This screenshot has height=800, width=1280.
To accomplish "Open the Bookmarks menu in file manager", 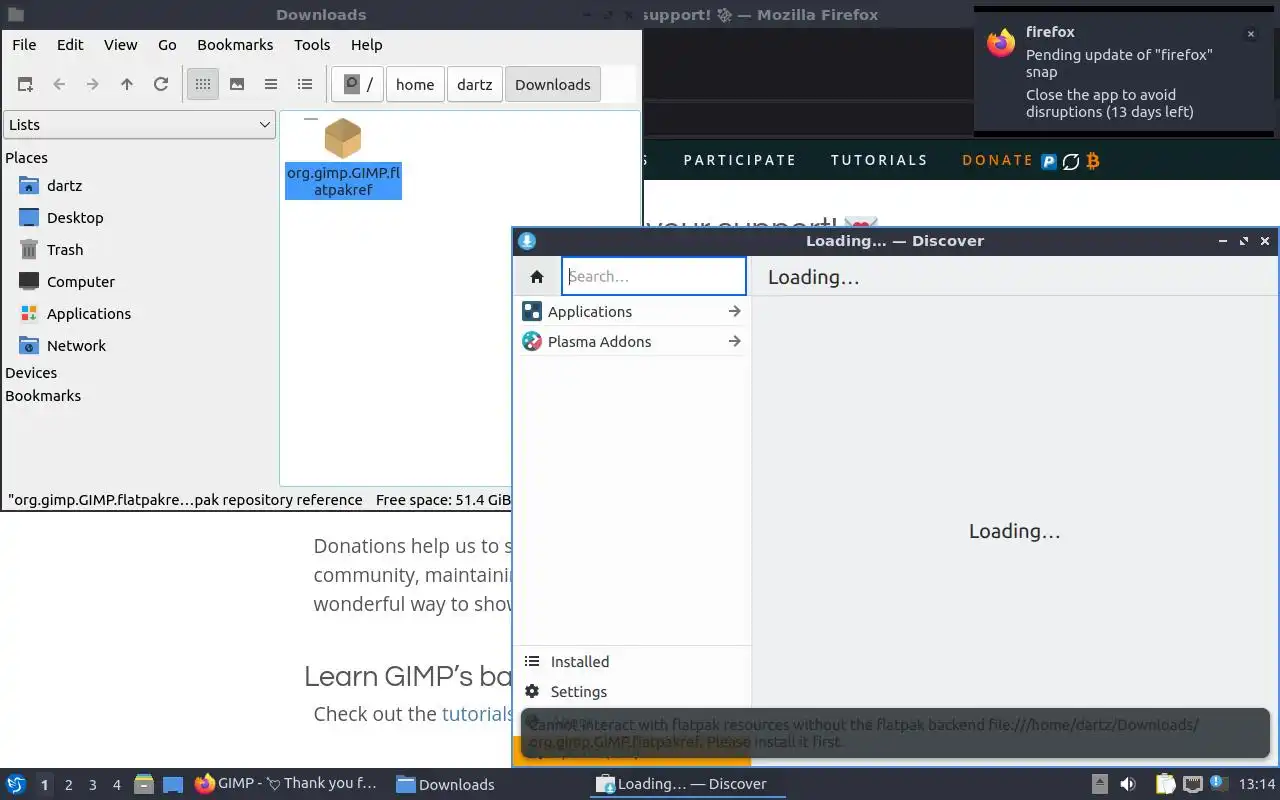I will click(x=235, y=45).
